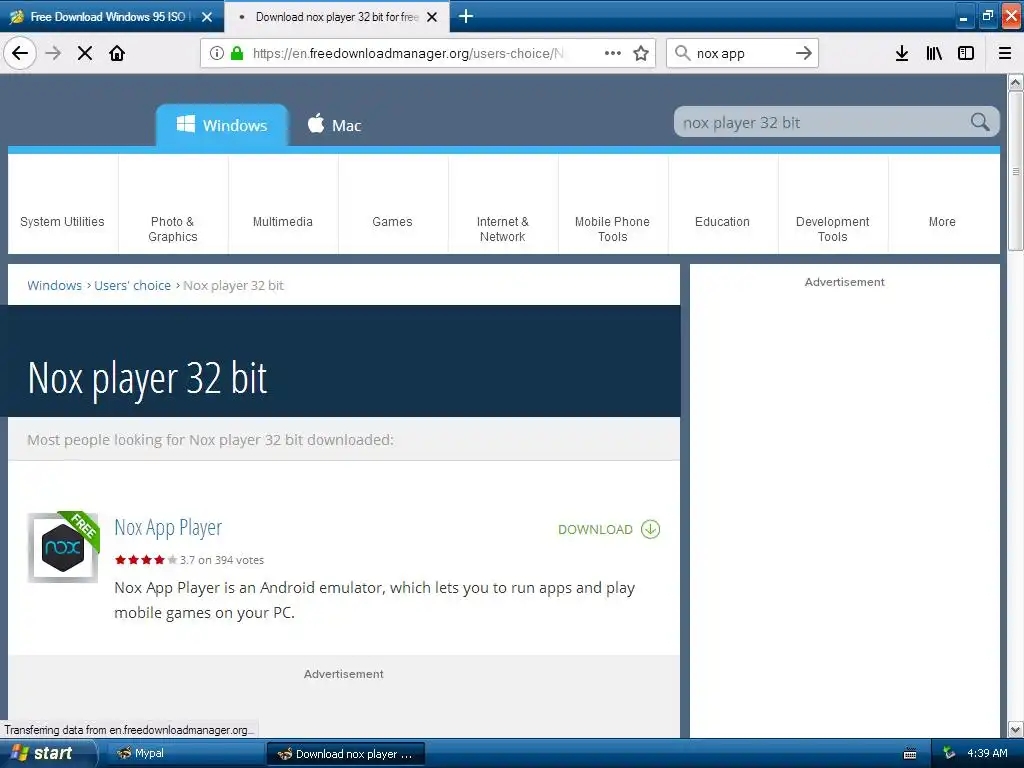
Task: Switch to the Mac platform tab
Action: [x=334, y=125]
